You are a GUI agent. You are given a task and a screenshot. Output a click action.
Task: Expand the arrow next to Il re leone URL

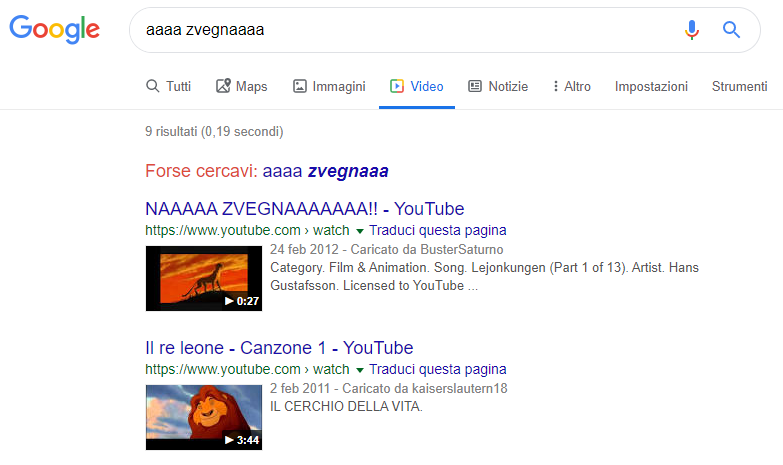360,370
